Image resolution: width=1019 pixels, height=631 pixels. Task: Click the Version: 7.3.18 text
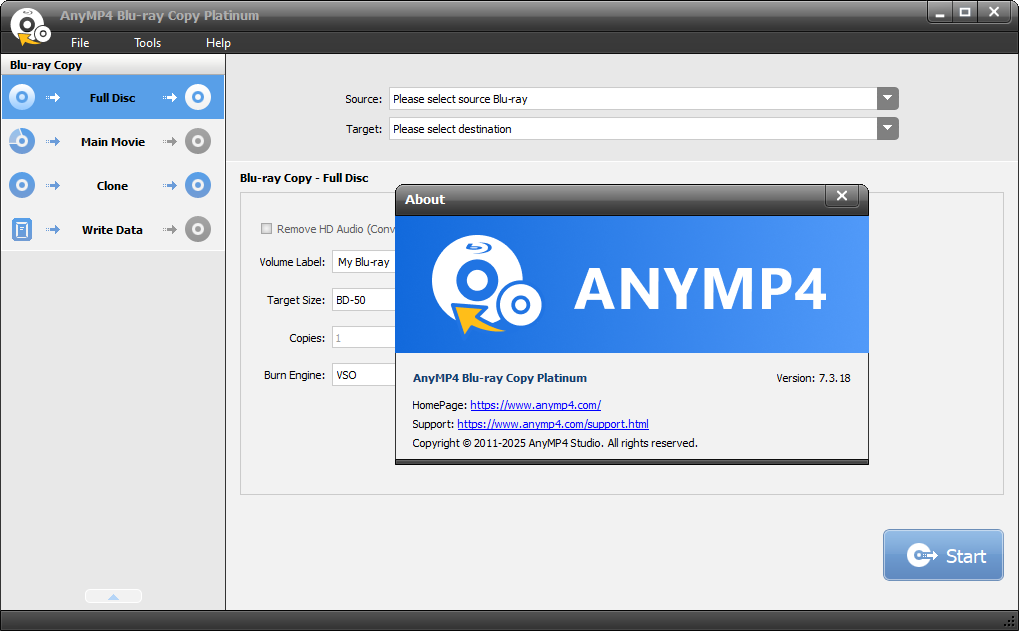[x=813, y=378]
